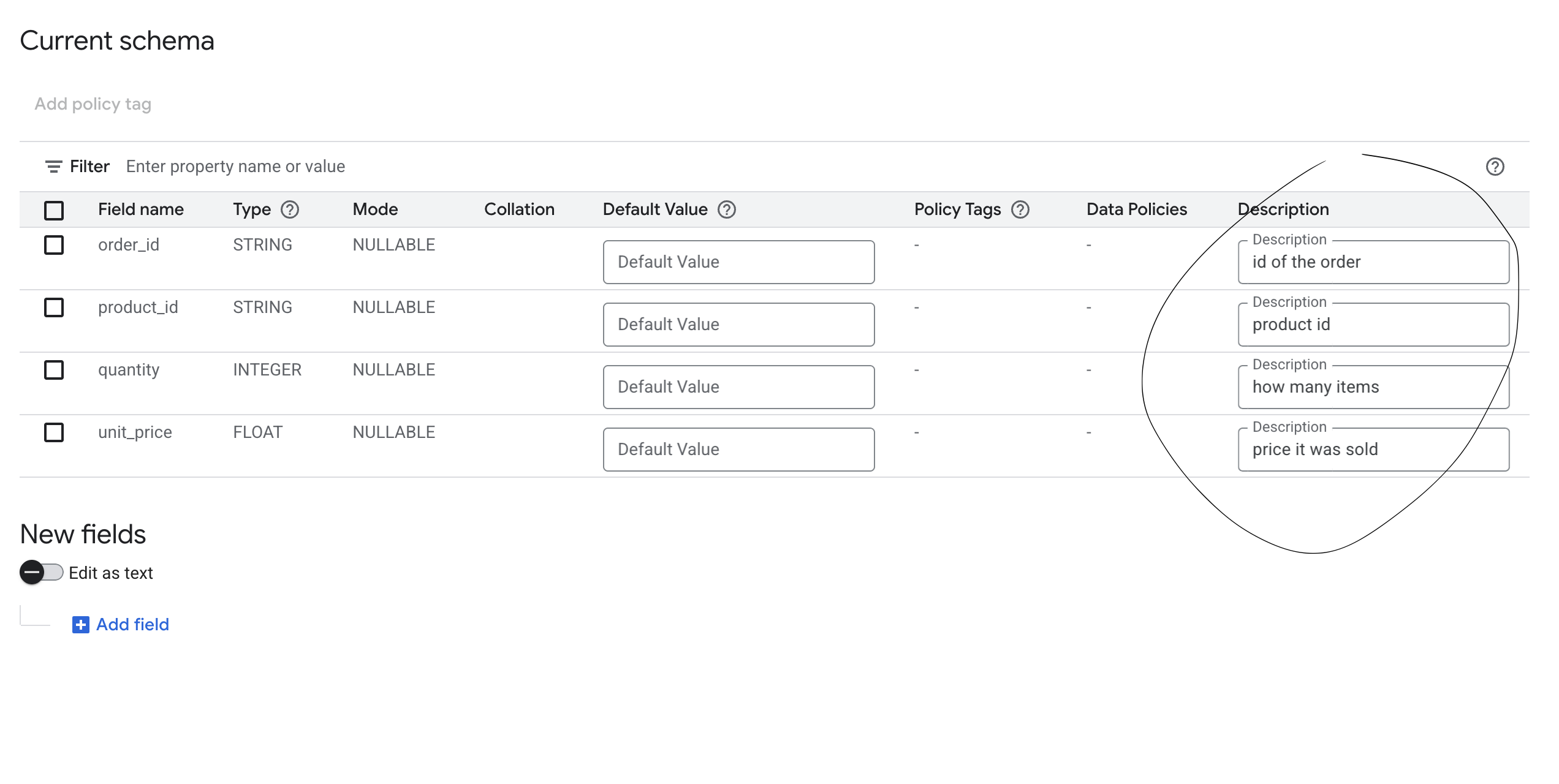The width and height of the screenshot is (1559, 784).
Task: Check the quantity row checkbox
Action: click(54, 370)
